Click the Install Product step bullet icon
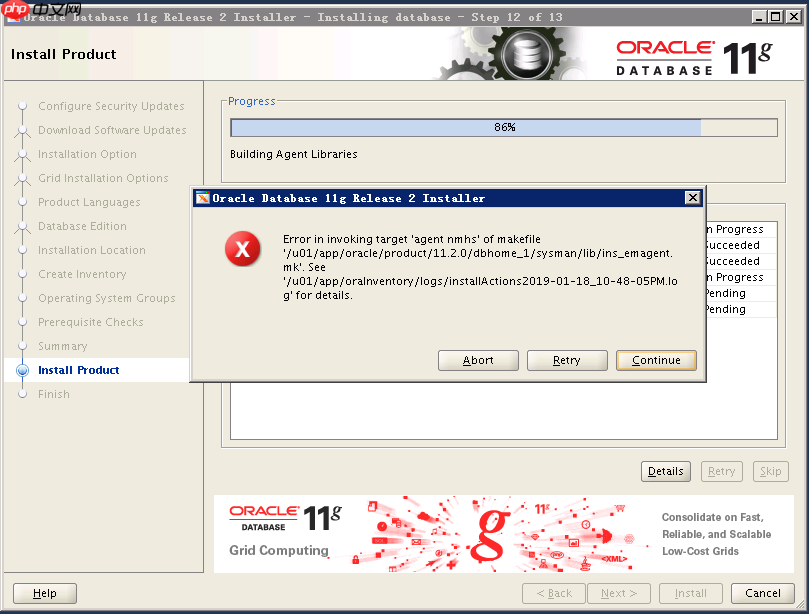The height and width of the screenshot is (614, 809). pos(23,370)
